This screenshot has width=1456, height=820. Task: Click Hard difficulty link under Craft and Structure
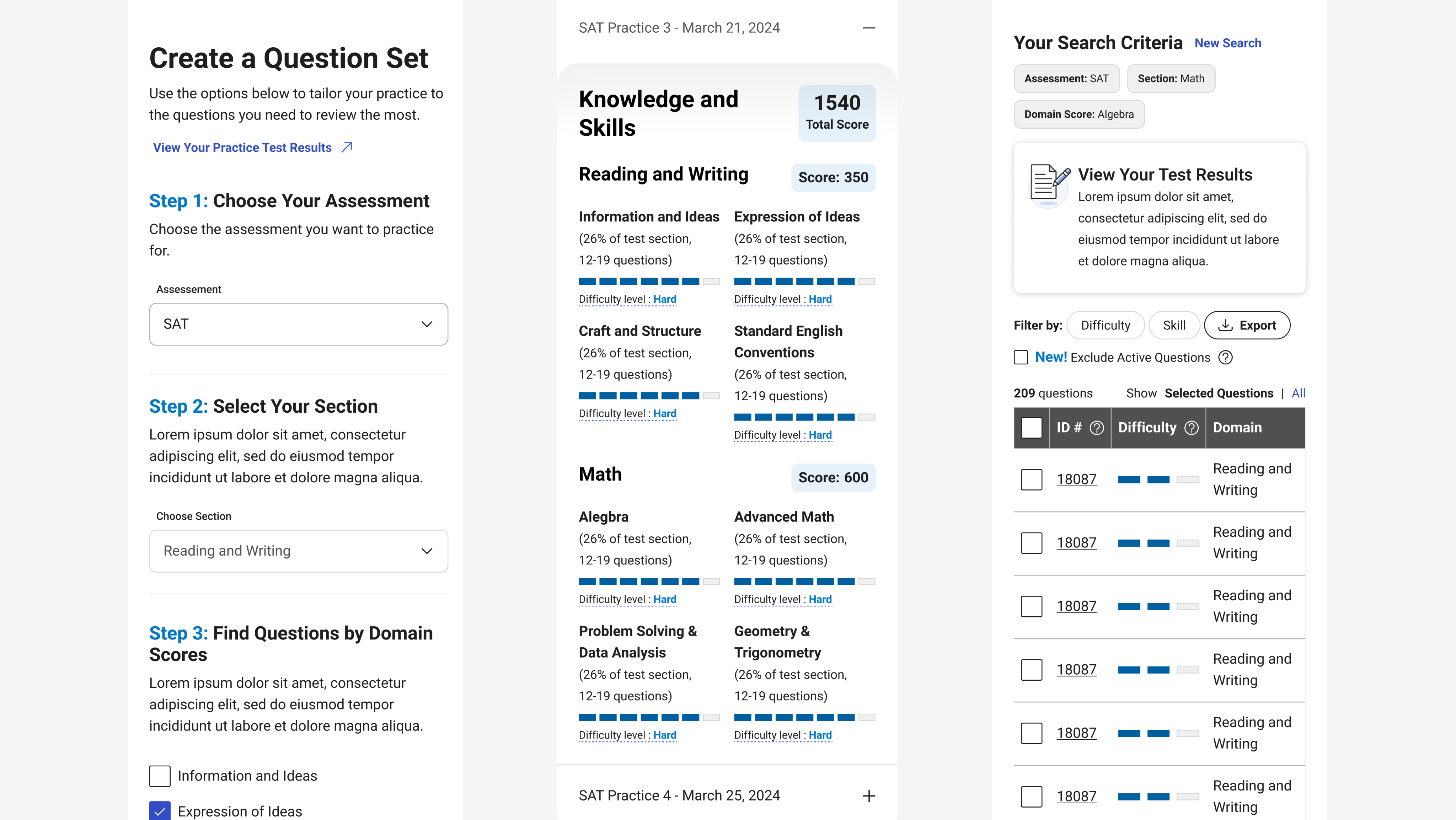[x=665, y=414]
